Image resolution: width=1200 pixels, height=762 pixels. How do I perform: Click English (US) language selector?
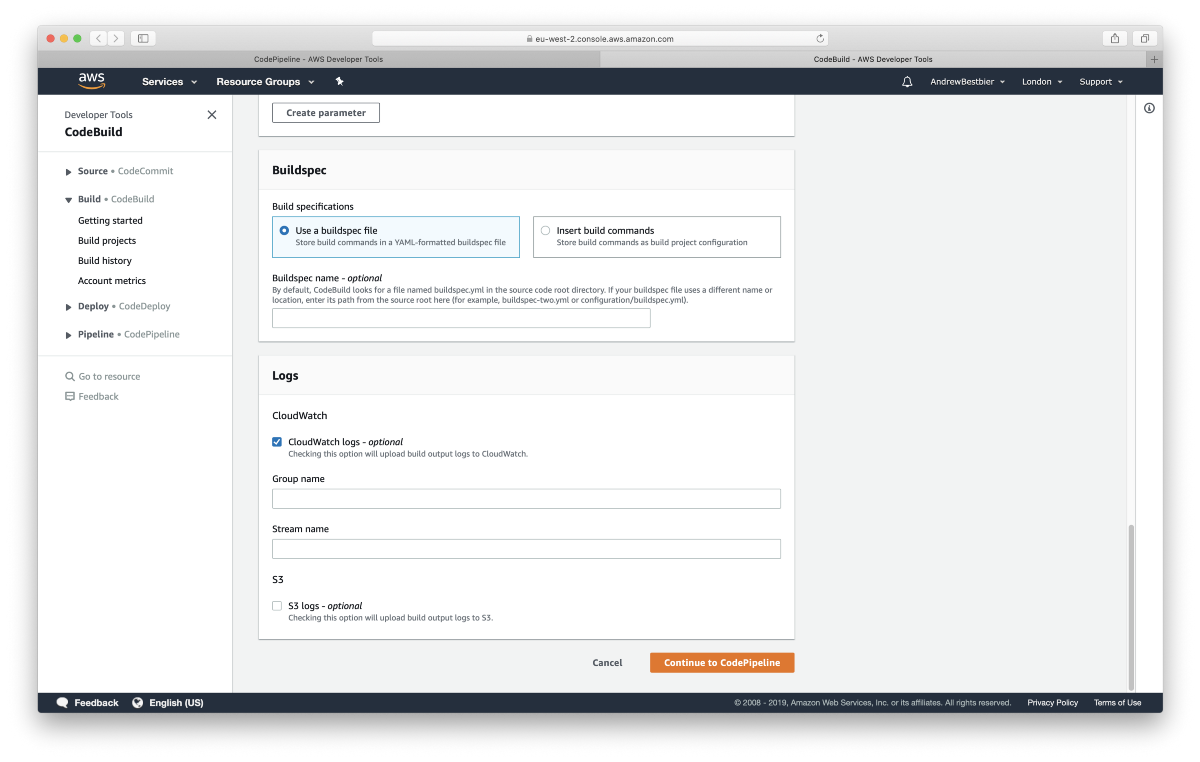pos(176,703)
